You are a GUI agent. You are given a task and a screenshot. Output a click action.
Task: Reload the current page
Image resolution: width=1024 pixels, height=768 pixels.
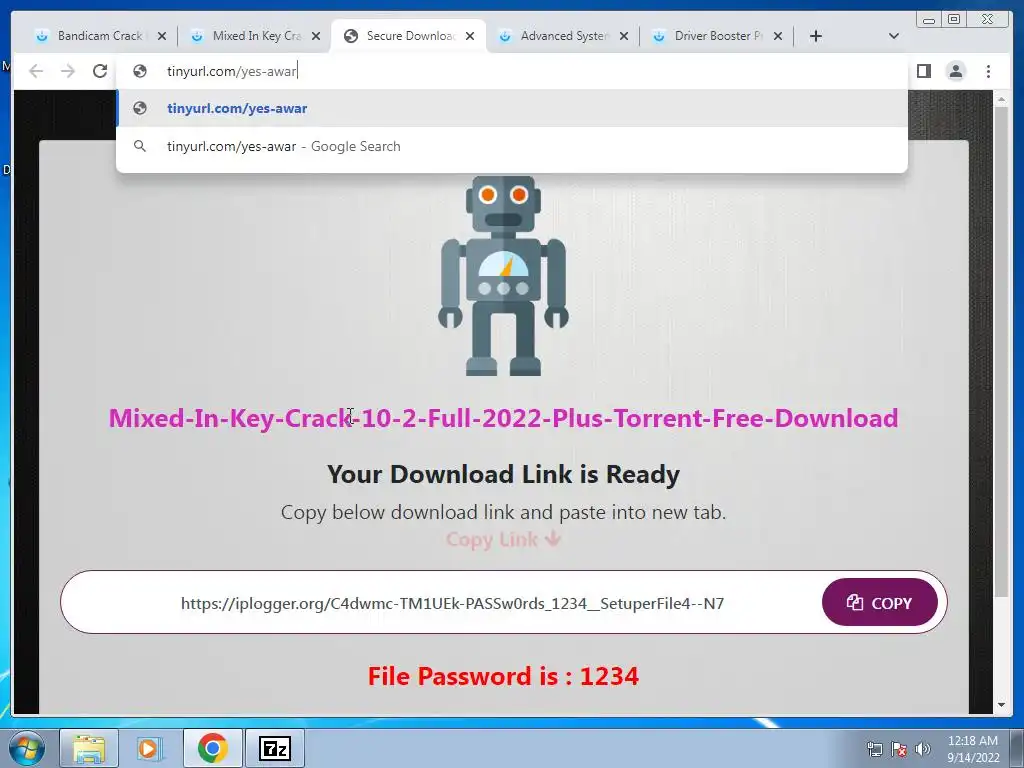pos(100,71)
